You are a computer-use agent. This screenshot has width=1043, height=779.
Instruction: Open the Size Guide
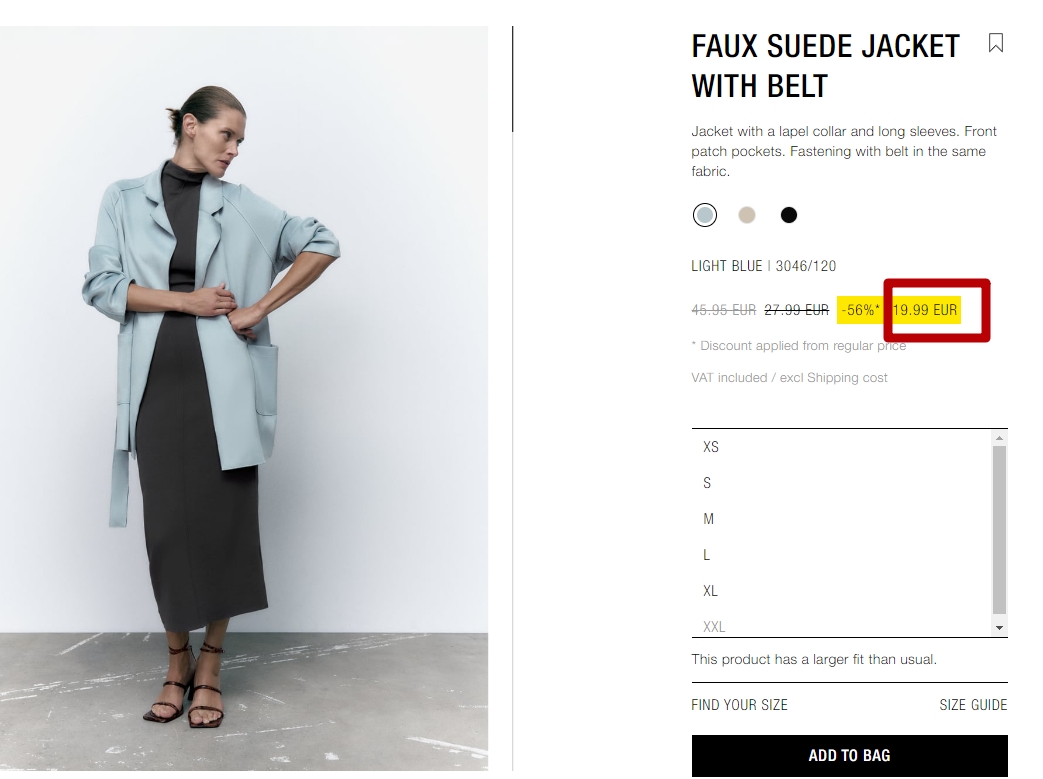[x=973, y=705]
